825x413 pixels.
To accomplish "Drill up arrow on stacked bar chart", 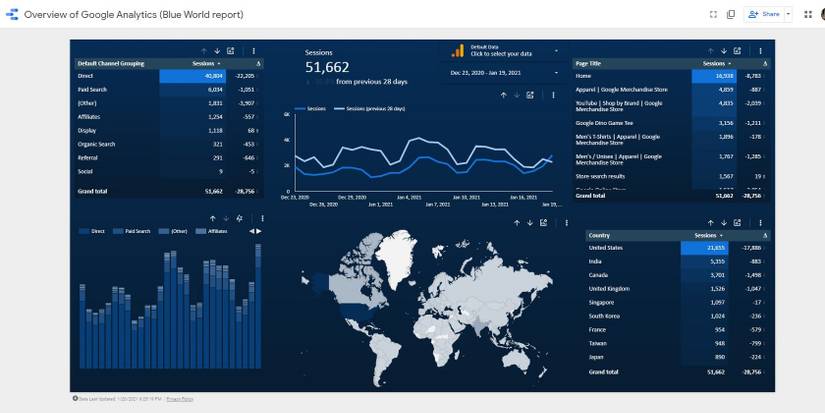I will 213,218.
